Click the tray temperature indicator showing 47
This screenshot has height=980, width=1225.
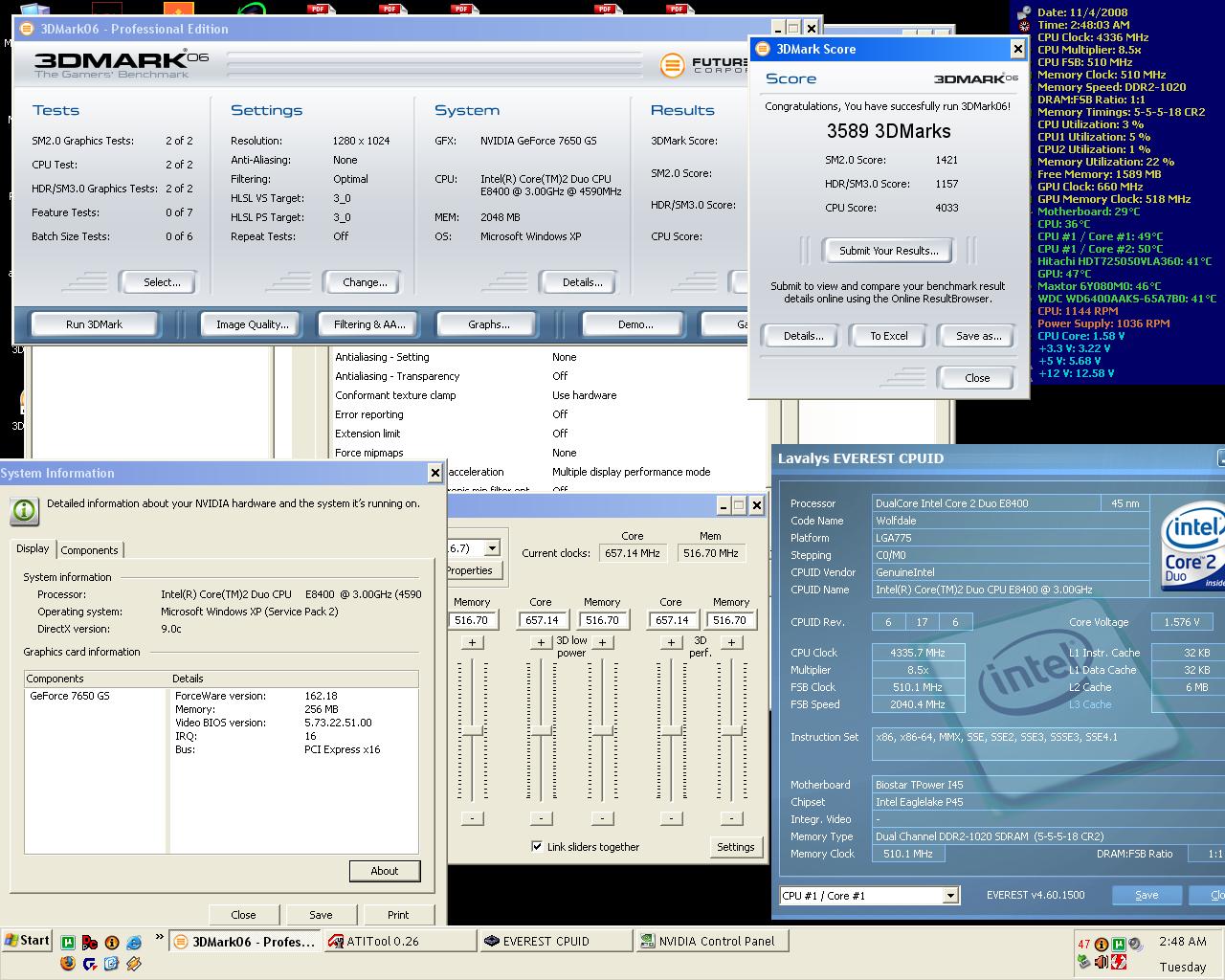(1084, 944)
